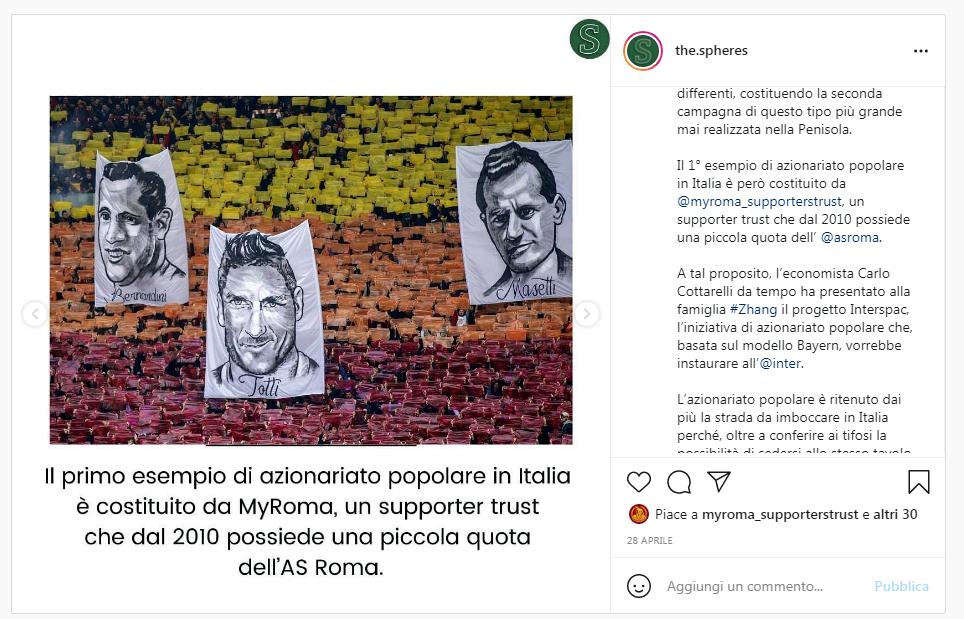This screenshot has height=619, width=964.
Task: Open the three-dot more options menu
Action: (x=920, y=51)
